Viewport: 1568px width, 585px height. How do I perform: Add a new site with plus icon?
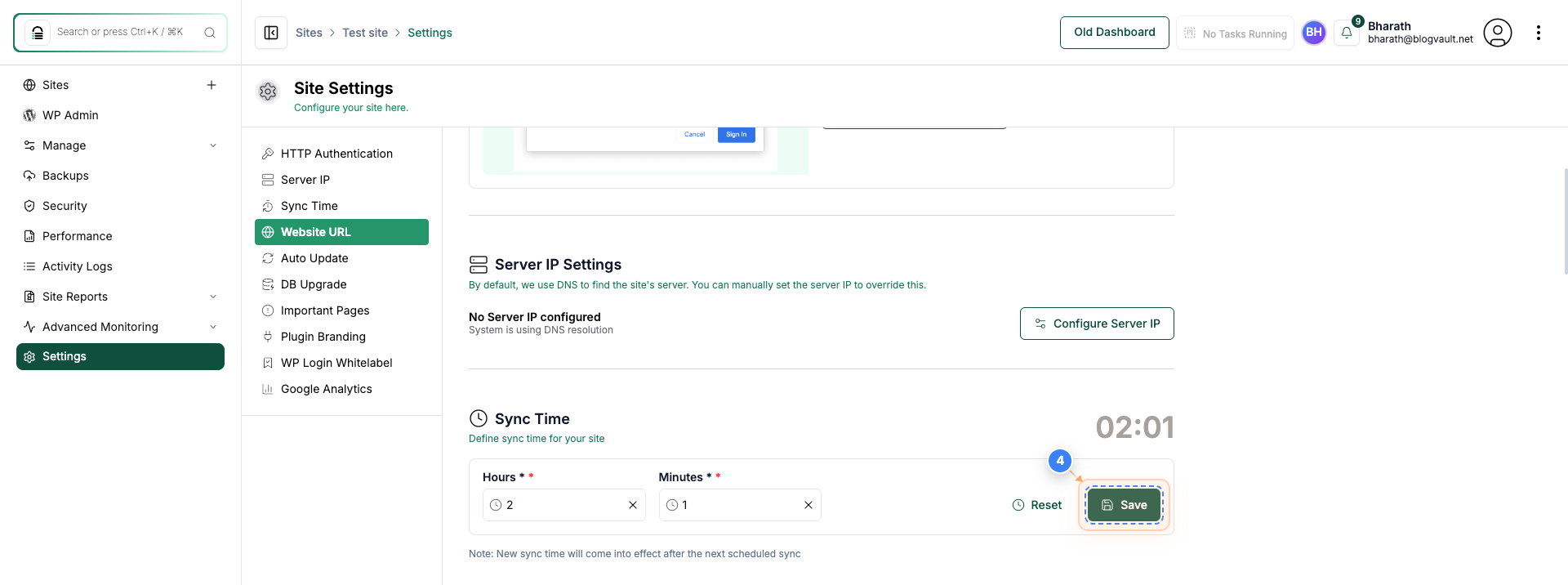click(x=212, y=85)
